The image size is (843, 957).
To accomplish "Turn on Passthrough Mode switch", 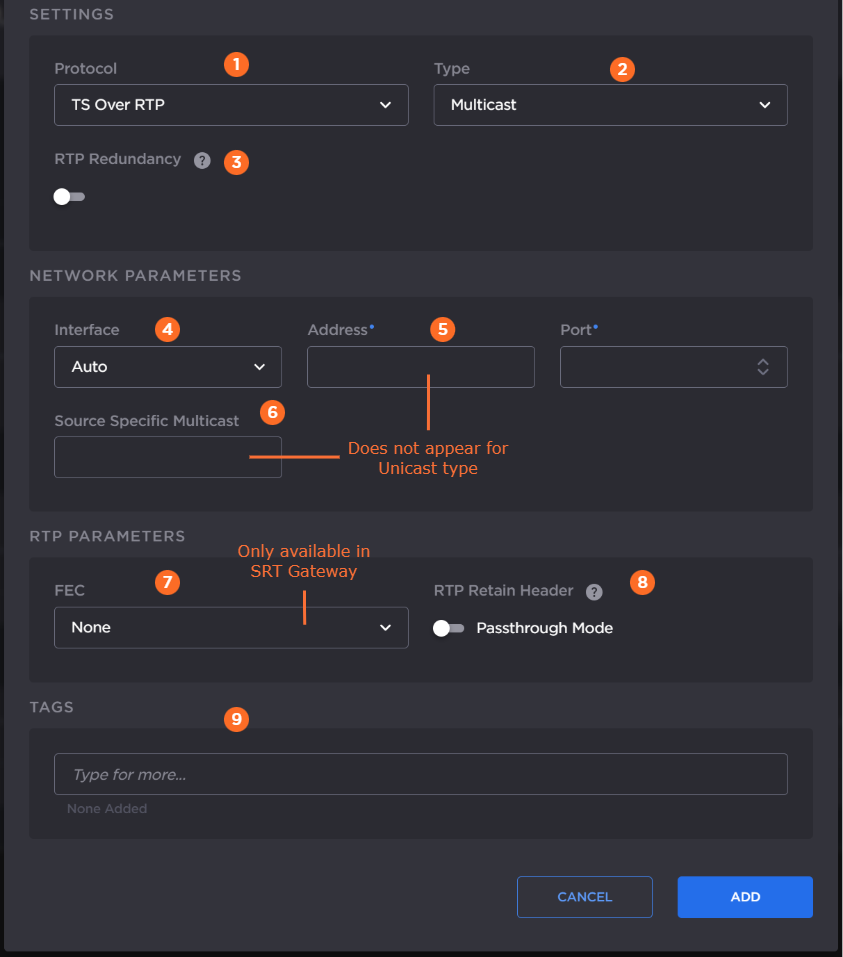I will (449, 628).
